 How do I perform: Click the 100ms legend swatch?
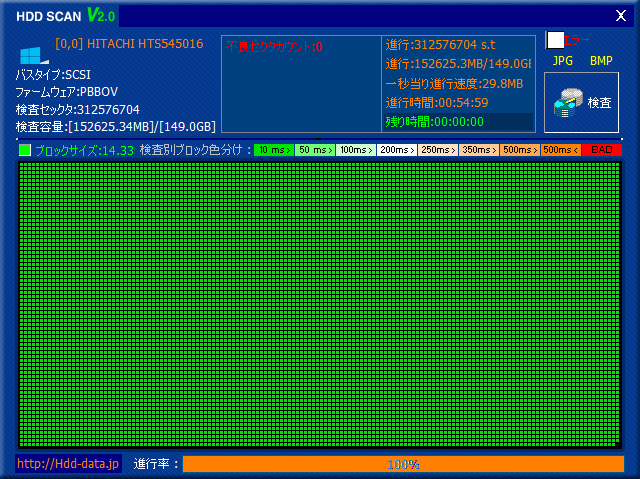[x=355, y=150]
